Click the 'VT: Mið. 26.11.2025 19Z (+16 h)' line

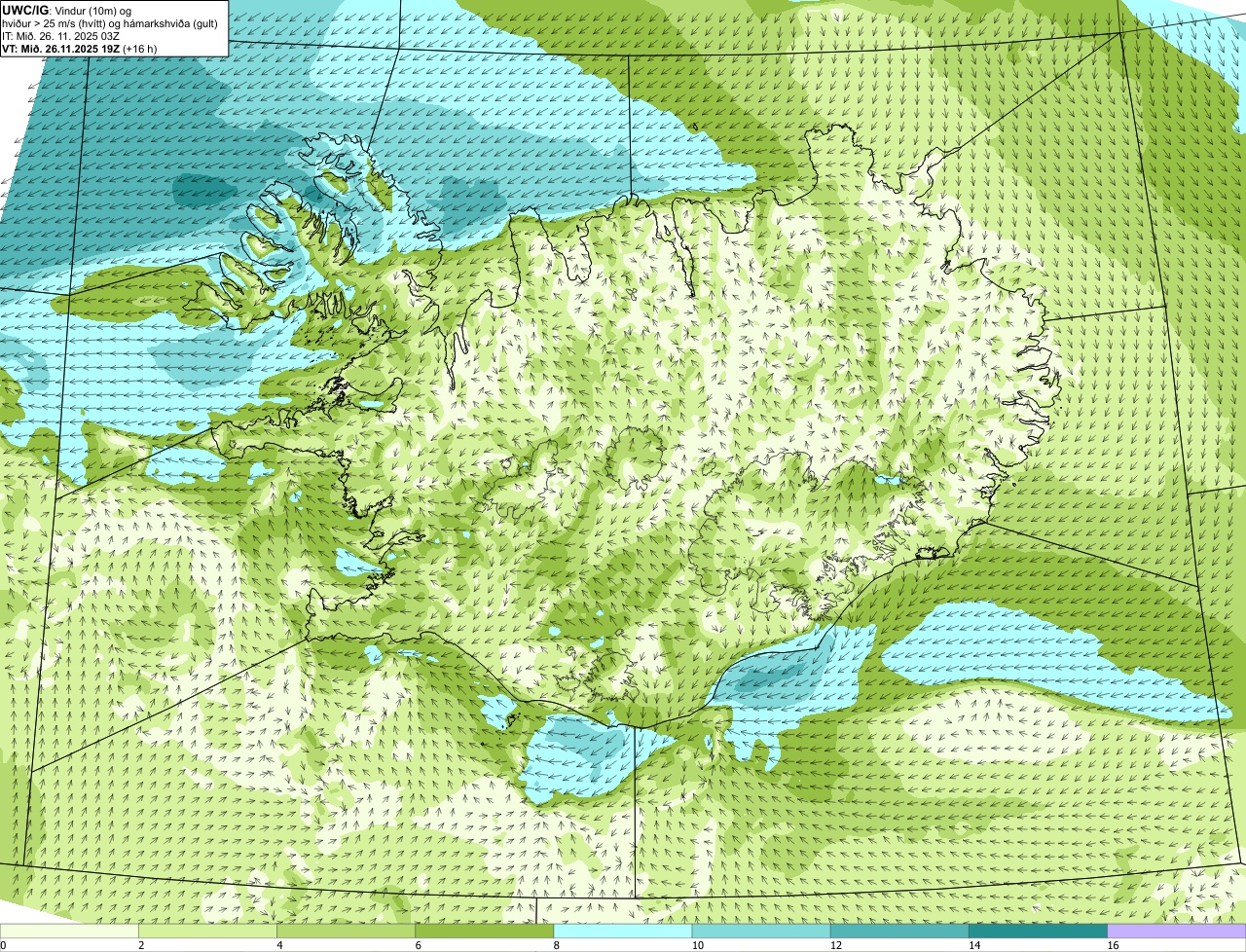click(80, 49)
